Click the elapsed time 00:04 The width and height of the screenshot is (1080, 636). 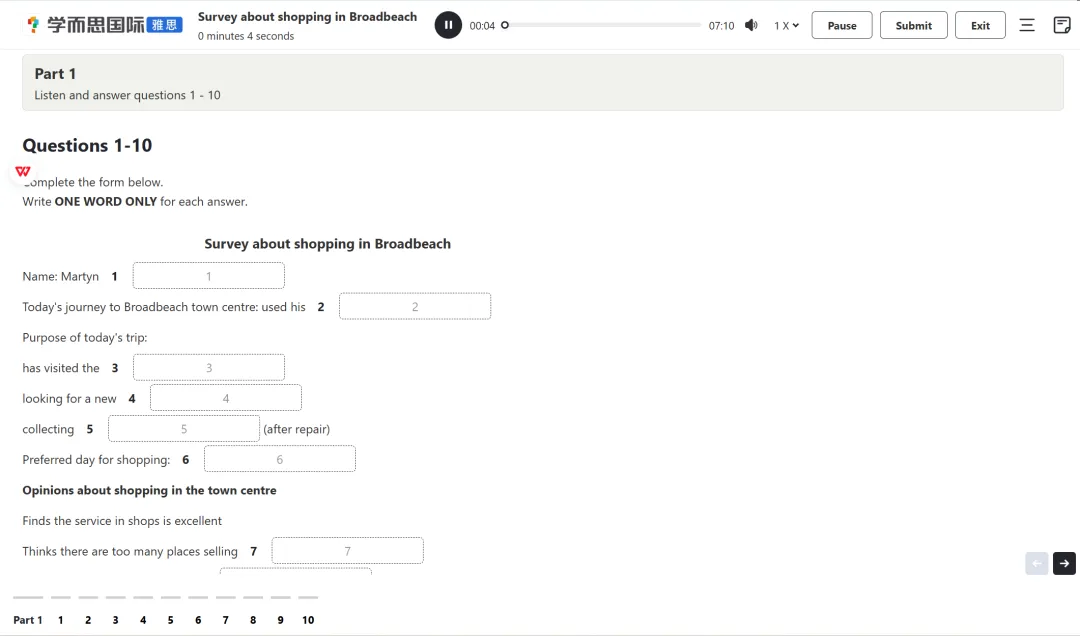[x=482, y=25]
